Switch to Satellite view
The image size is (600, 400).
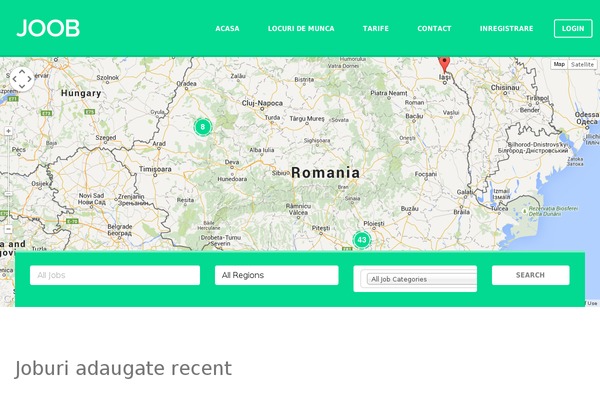(x=582, y=64)
